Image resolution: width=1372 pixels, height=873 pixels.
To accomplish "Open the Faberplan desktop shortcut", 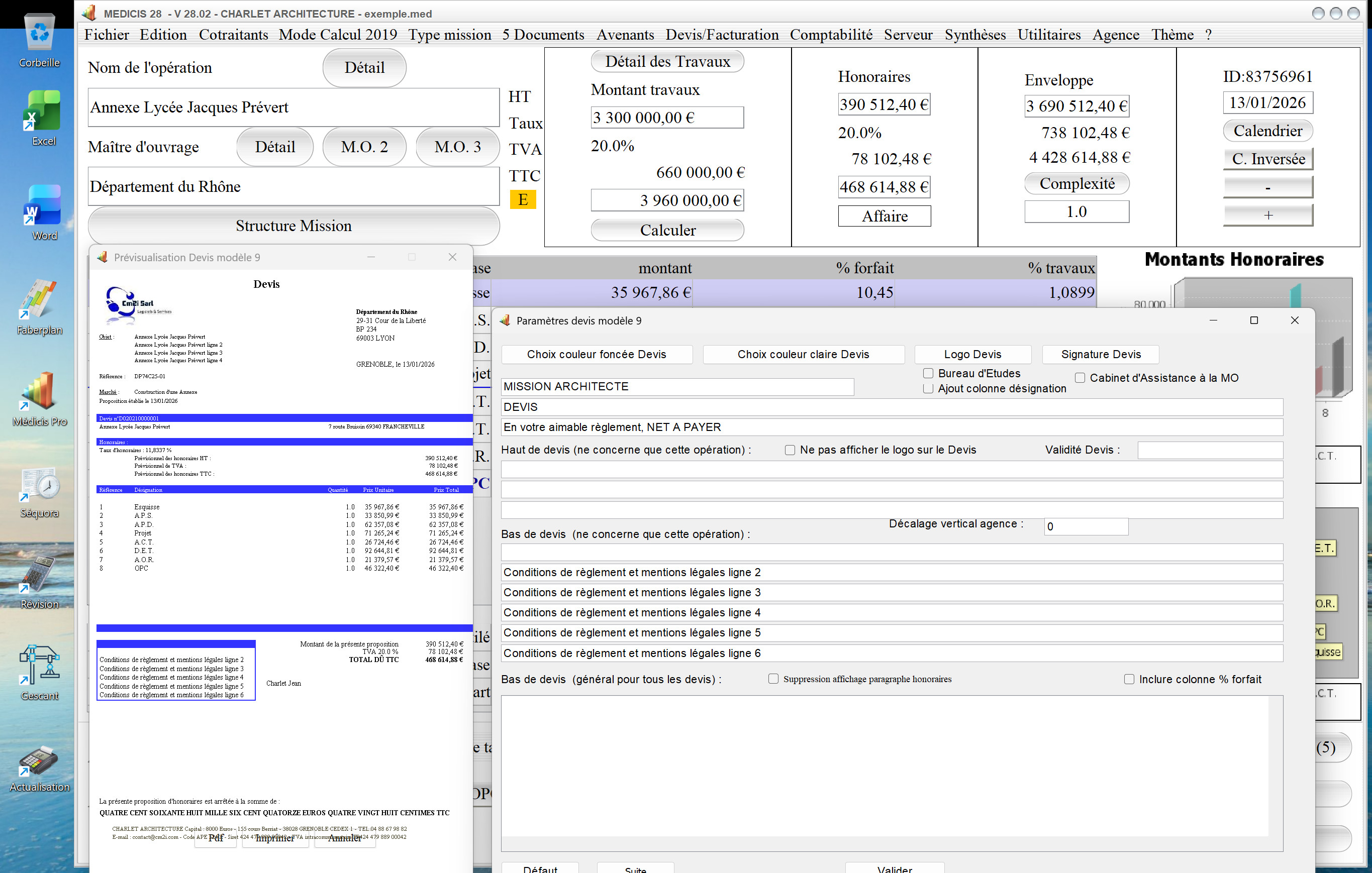I will coord(39,307).
